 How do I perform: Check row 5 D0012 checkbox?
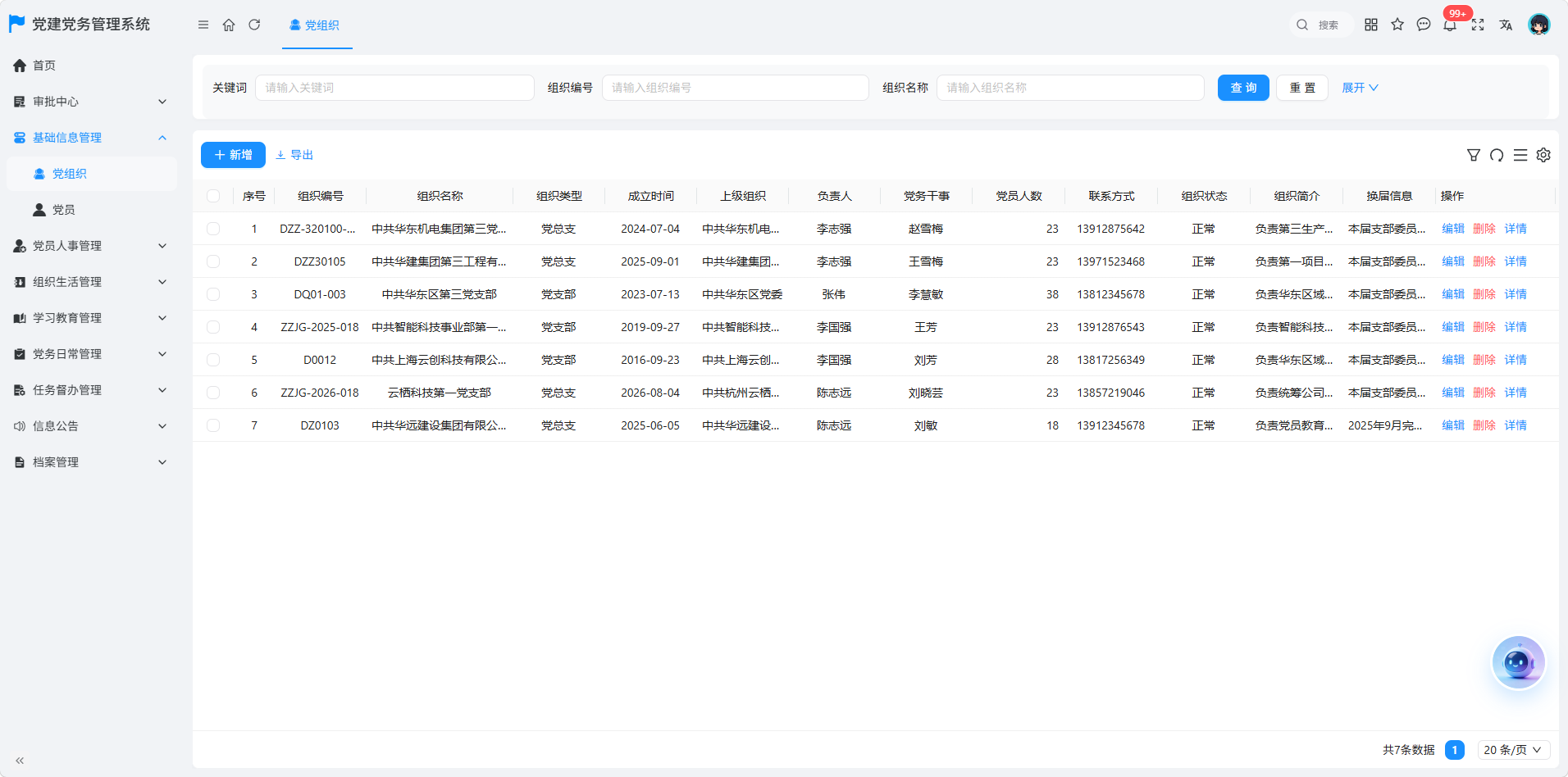point(213,360)
